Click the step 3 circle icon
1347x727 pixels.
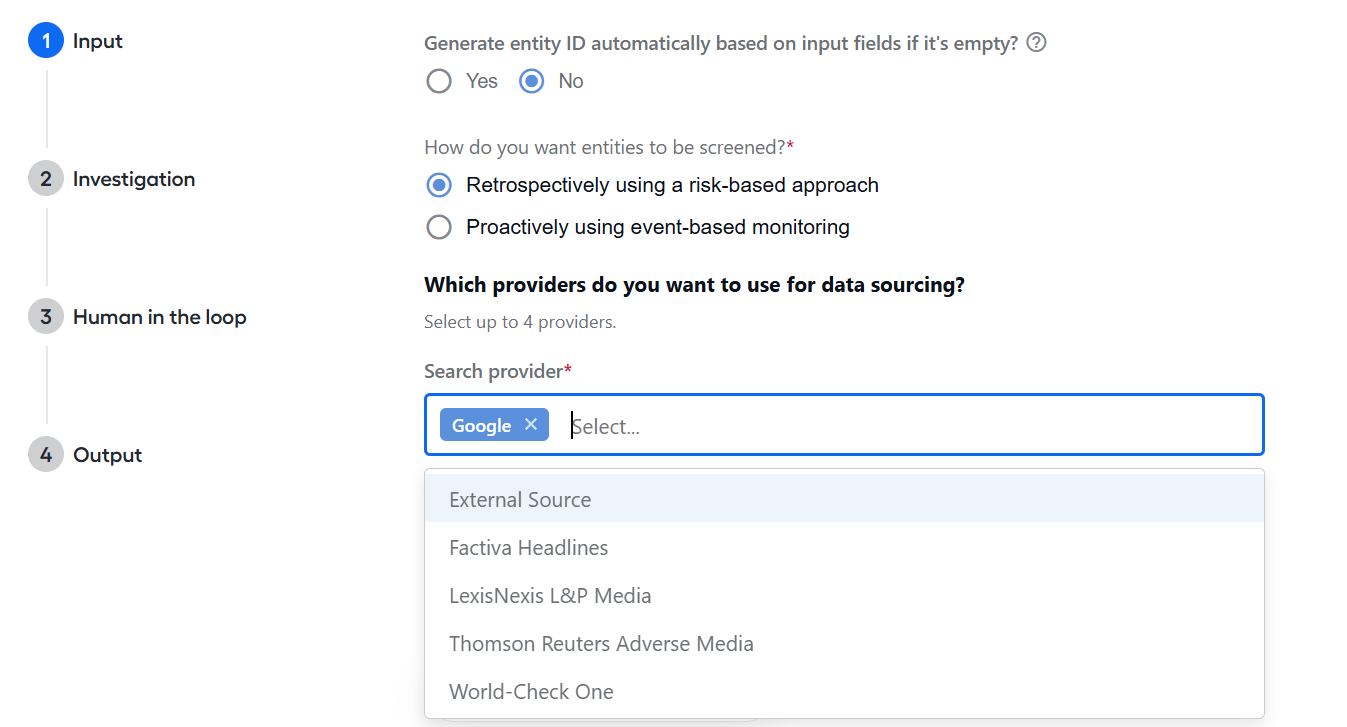pos(46,317)
